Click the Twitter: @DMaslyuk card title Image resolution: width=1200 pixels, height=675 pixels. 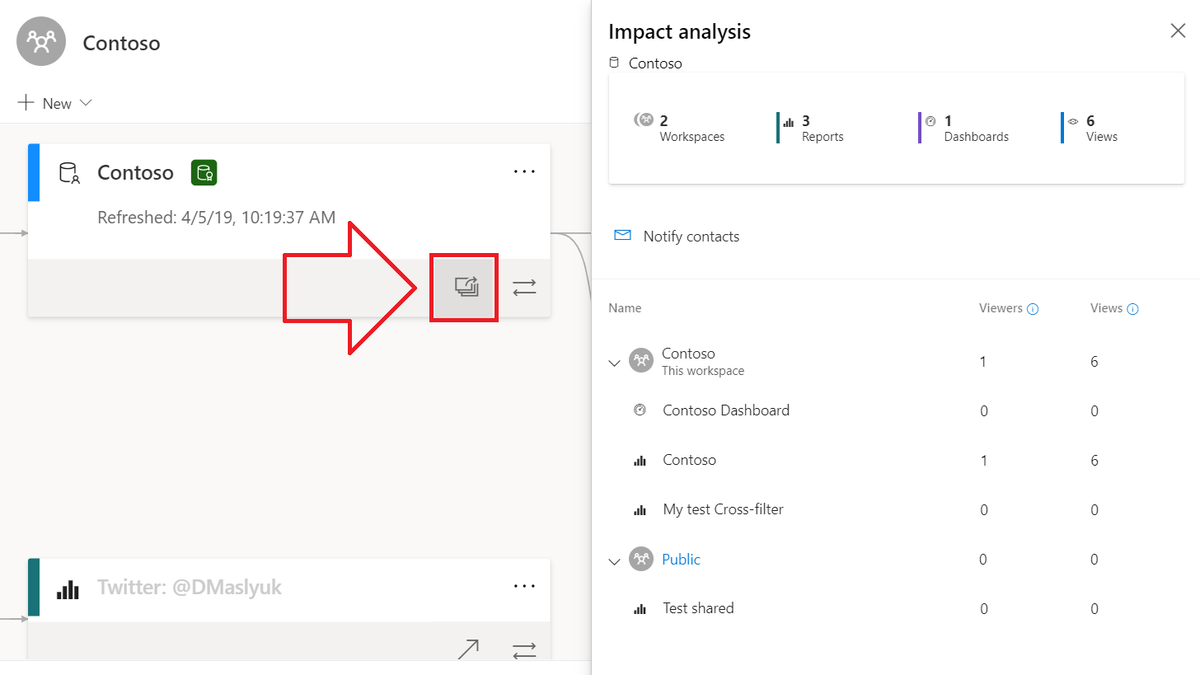click(x=189, y=587)
